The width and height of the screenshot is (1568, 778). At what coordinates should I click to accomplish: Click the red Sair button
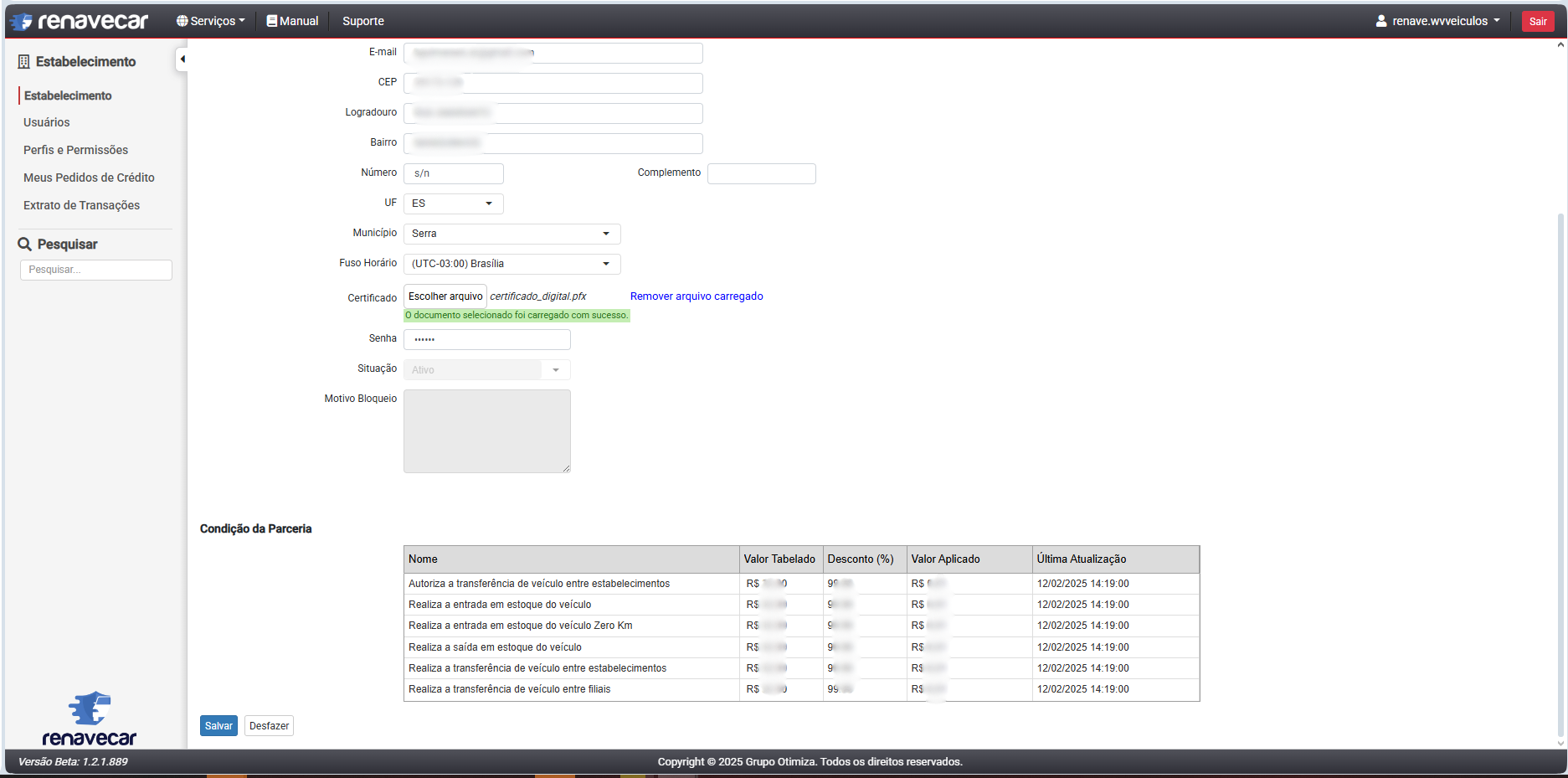[1538, 21]
